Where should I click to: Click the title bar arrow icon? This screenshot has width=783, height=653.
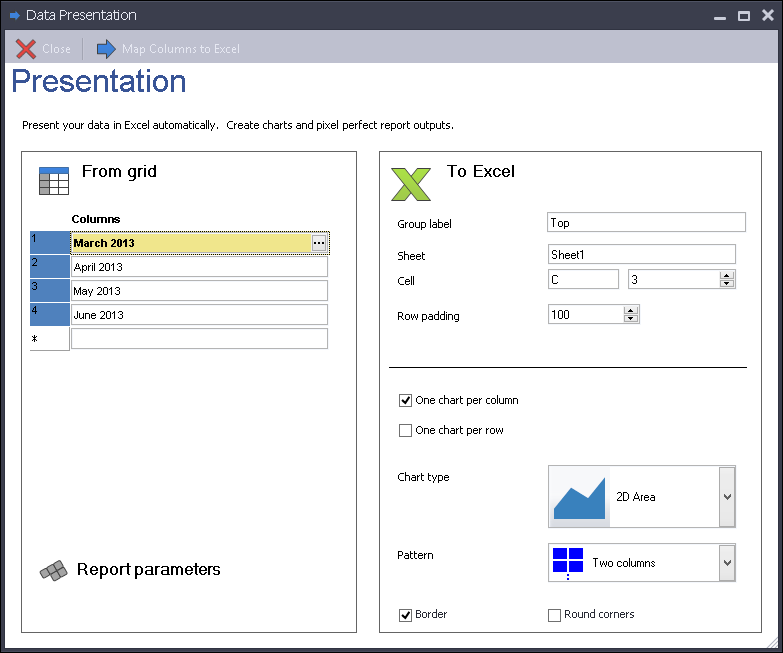(14, 15)
